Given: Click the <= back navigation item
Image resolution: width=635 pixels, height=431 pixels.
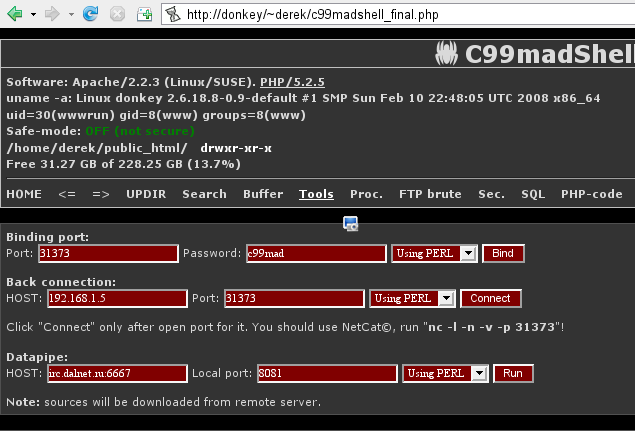Looking at the screenshot, I should point(67,194).
